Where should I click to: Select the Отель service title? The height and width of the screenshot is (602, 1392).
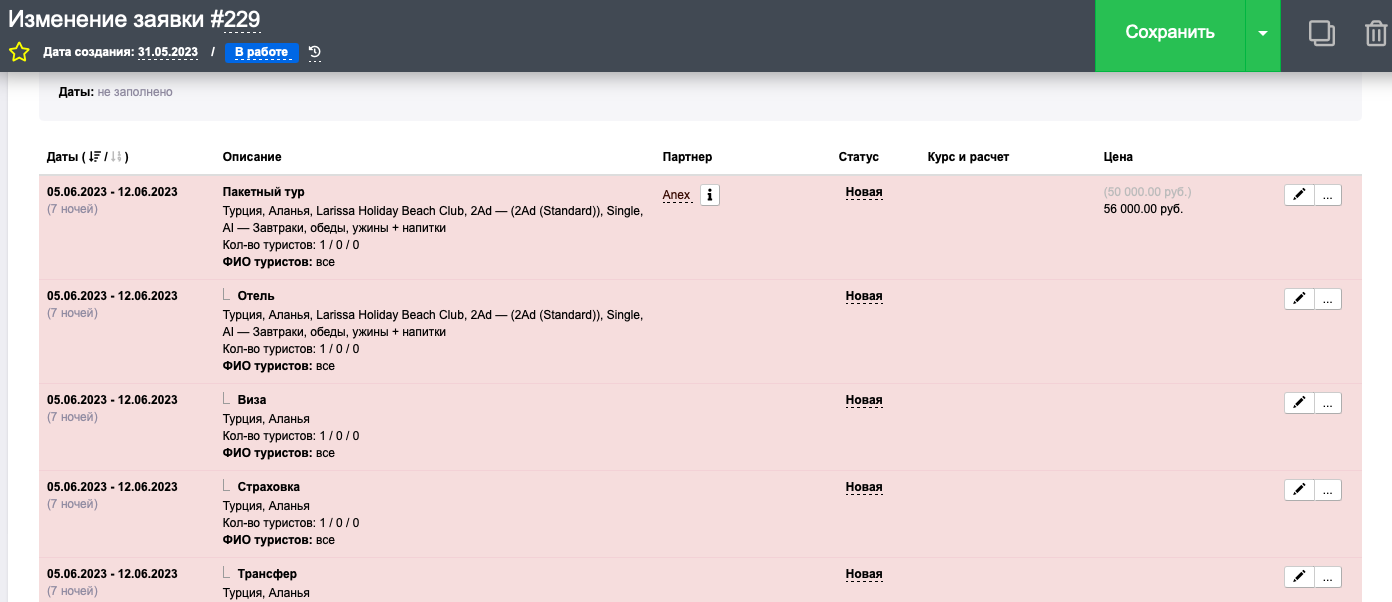256,296
